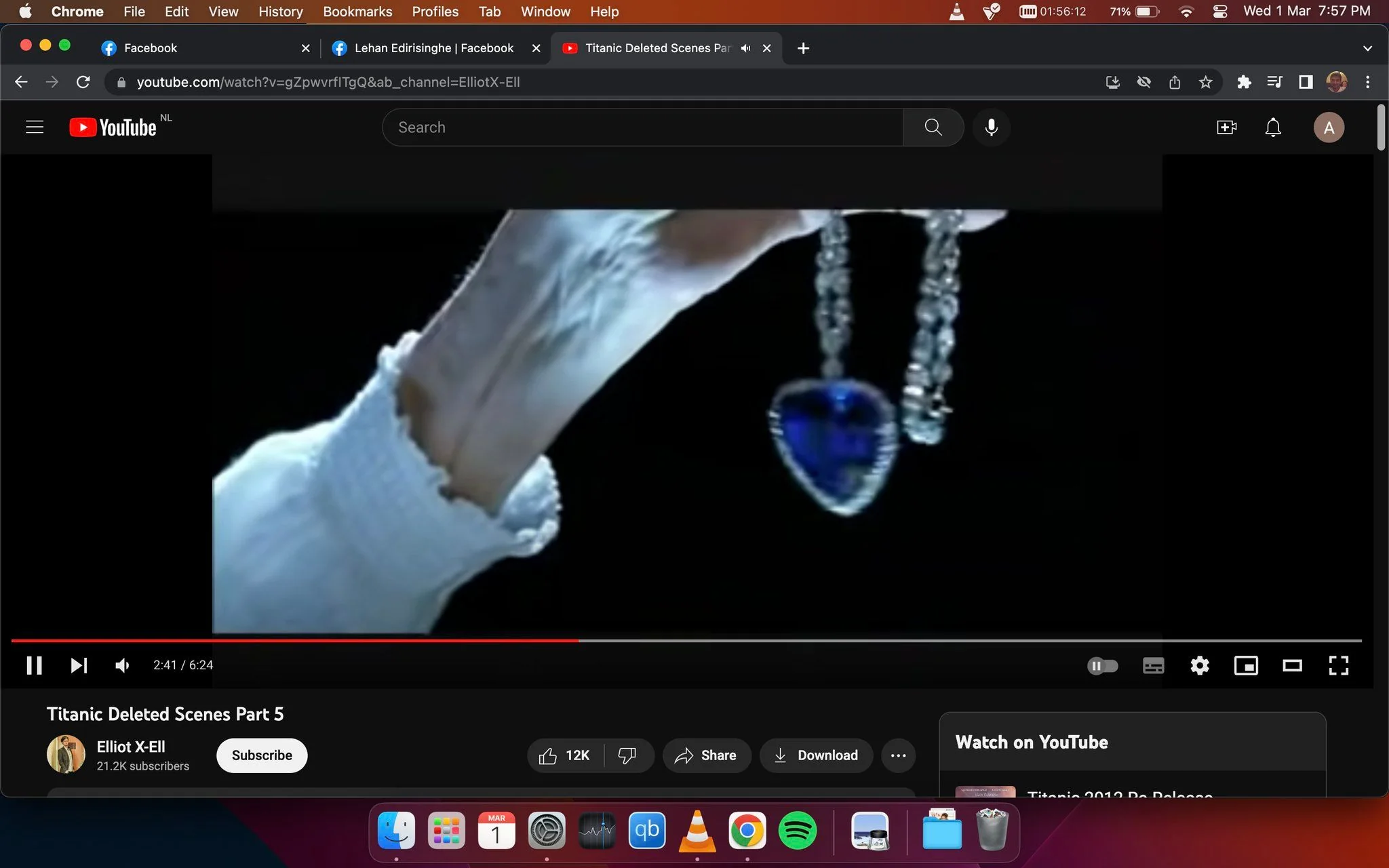Install app from address bar icon
The image size is (1389, 868).
tap(1112, 82)
